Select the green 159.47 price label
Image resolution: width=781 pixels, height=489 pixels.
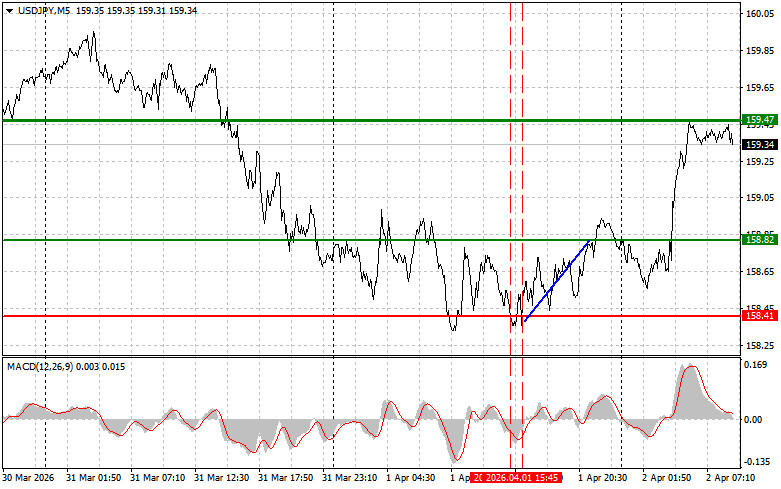pos(759,119)
